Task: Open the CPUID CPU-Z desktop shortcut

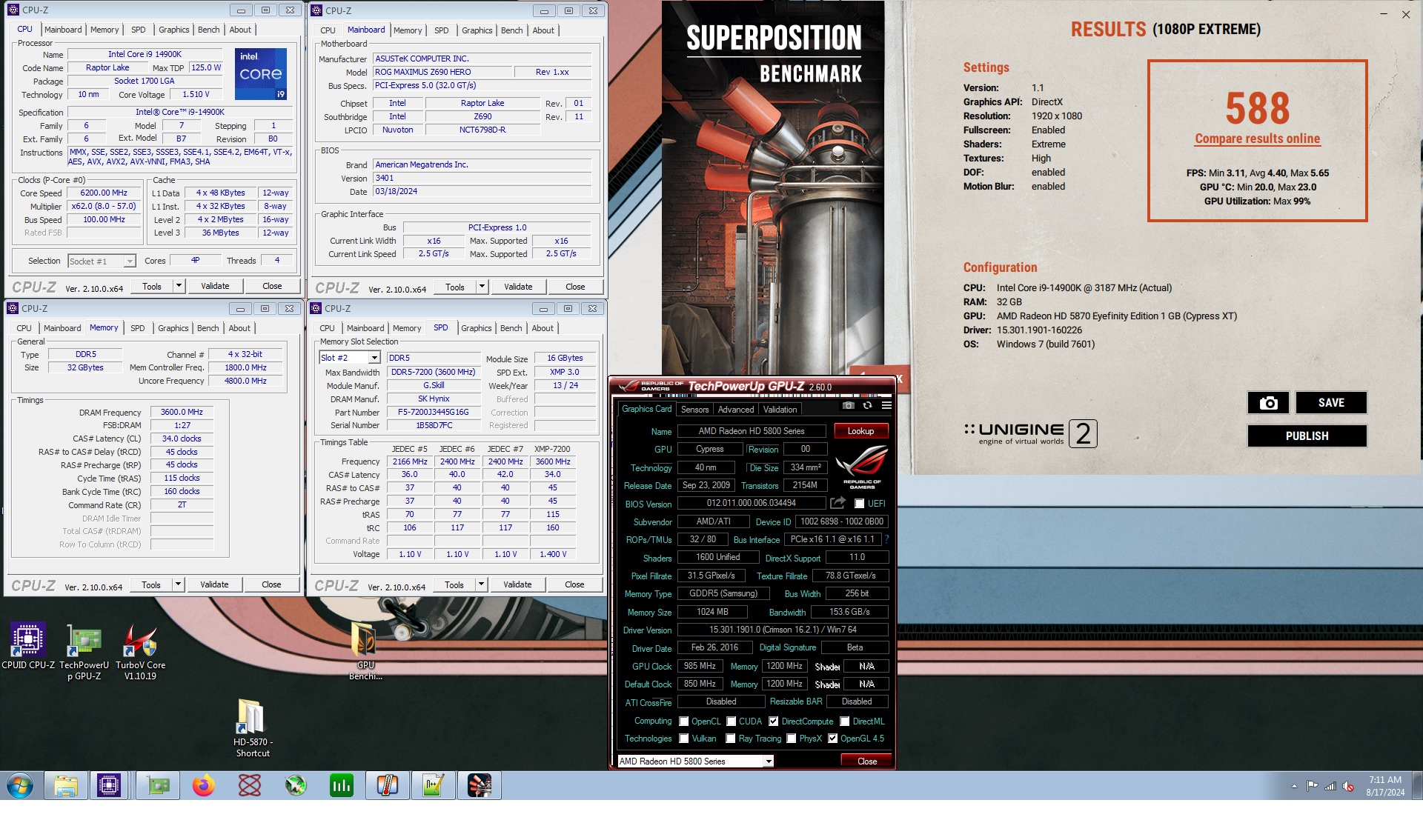Action: [x=28, y=646]
